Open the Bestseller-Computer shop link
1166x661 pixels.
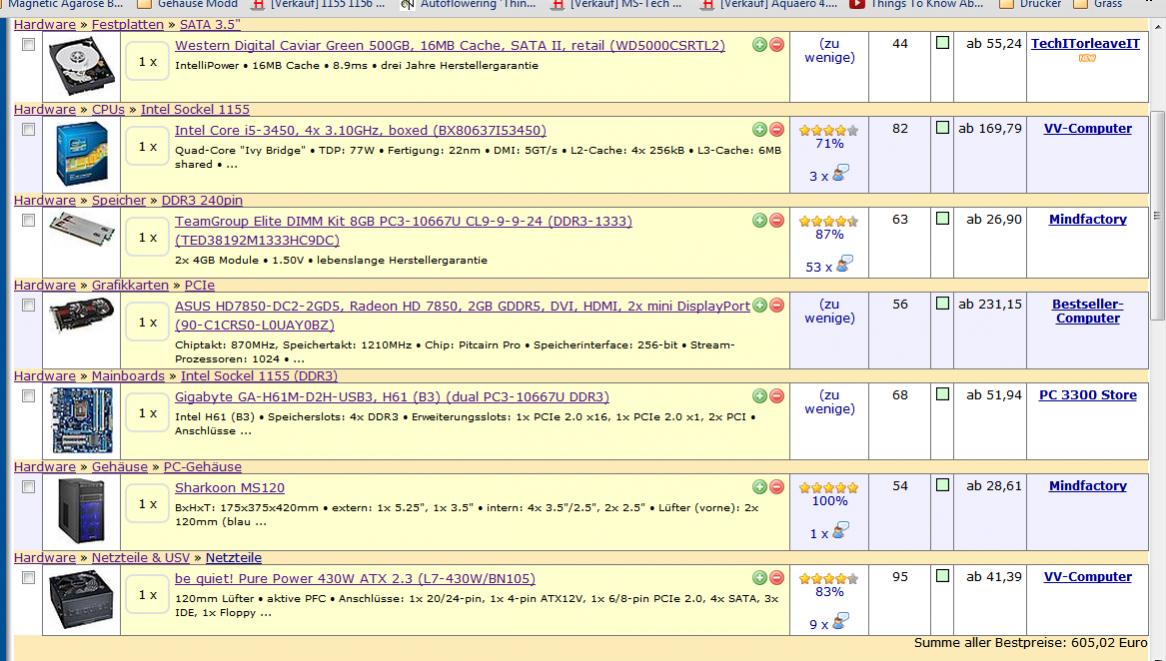1087,311
